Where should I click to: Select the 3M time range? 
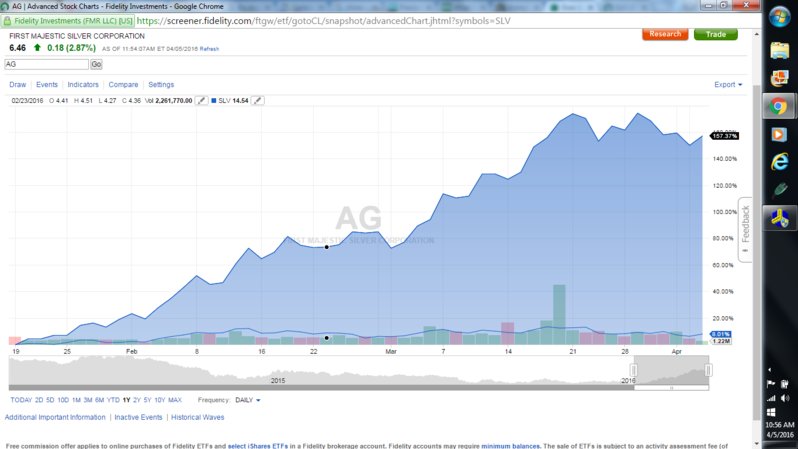[88, 400]
